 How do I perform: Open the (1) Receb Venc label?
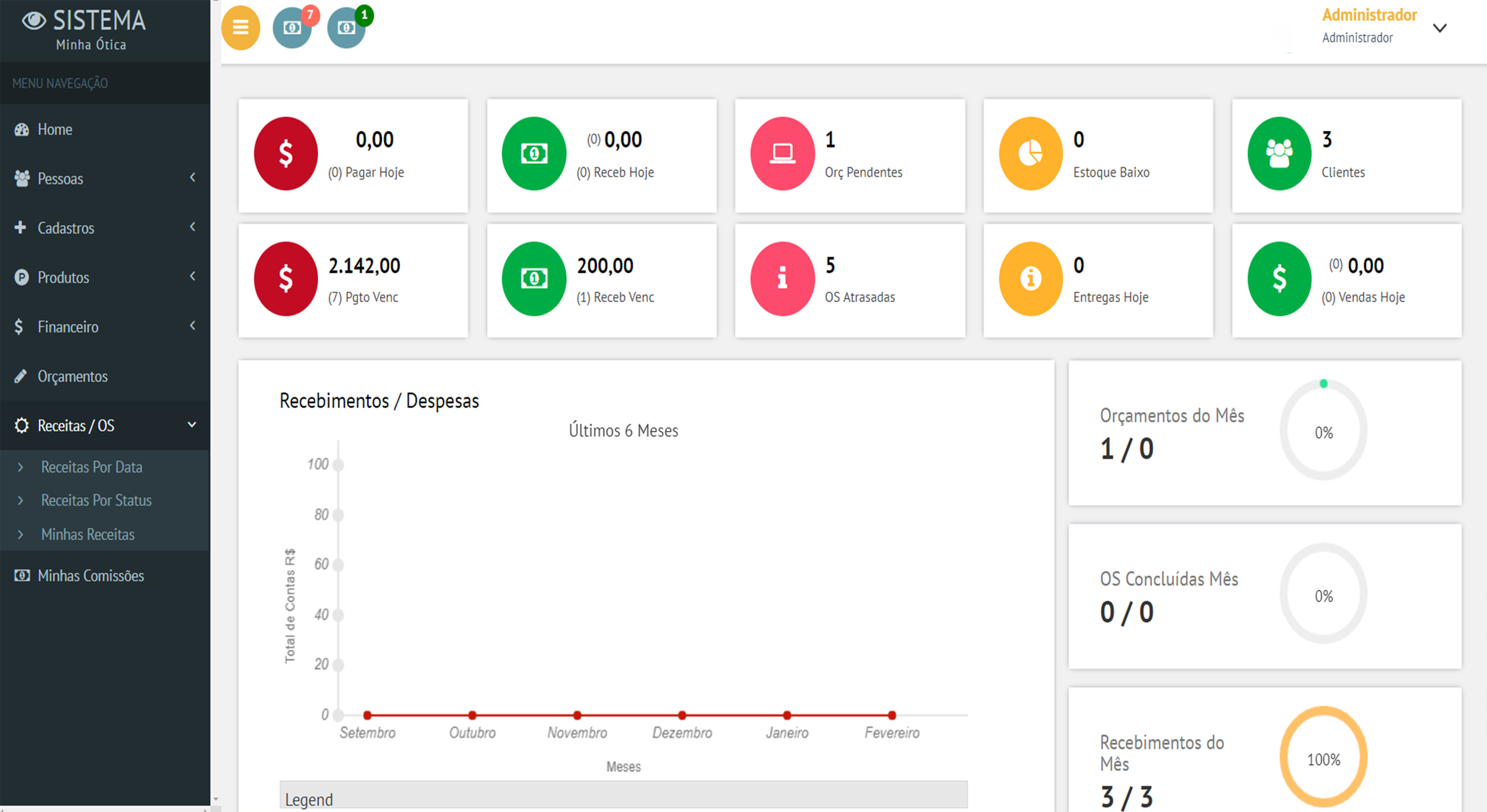(x=615, y=297)
